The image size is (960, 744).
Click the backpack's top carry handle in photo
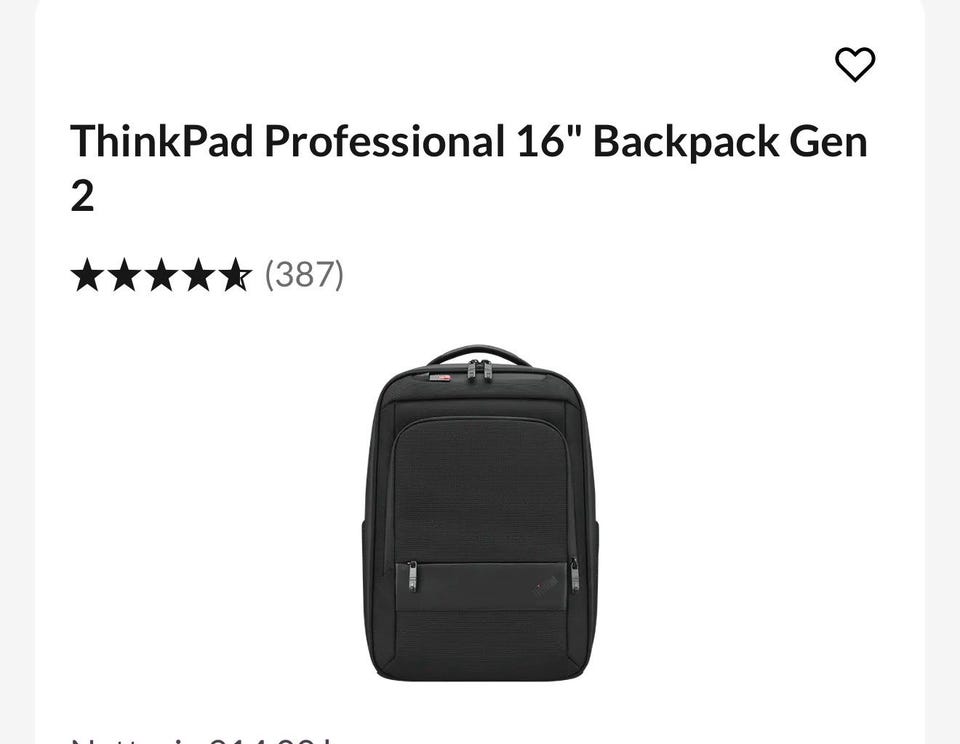479,355
